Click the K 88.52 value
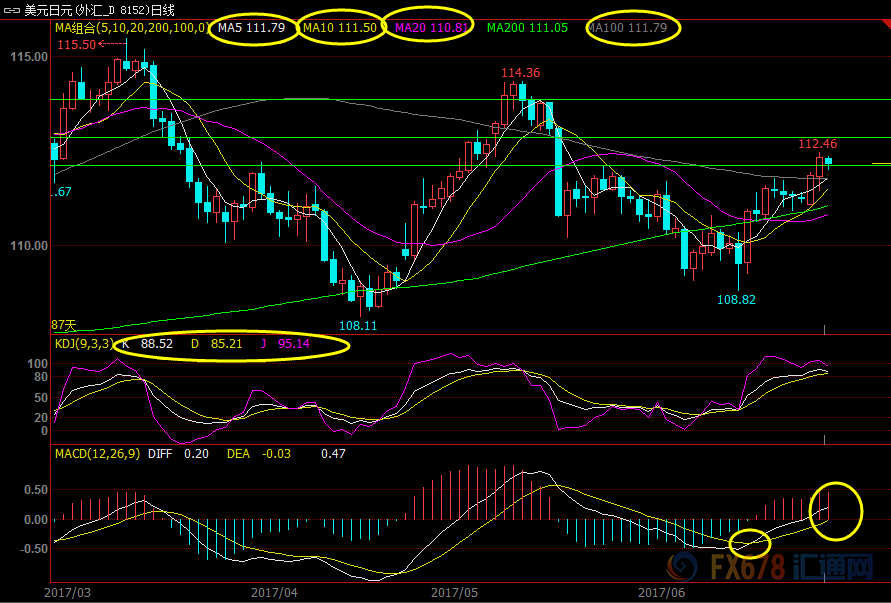The height and width of the screenshot is (603, 891). pyautogui.click(x=148, y=344)
